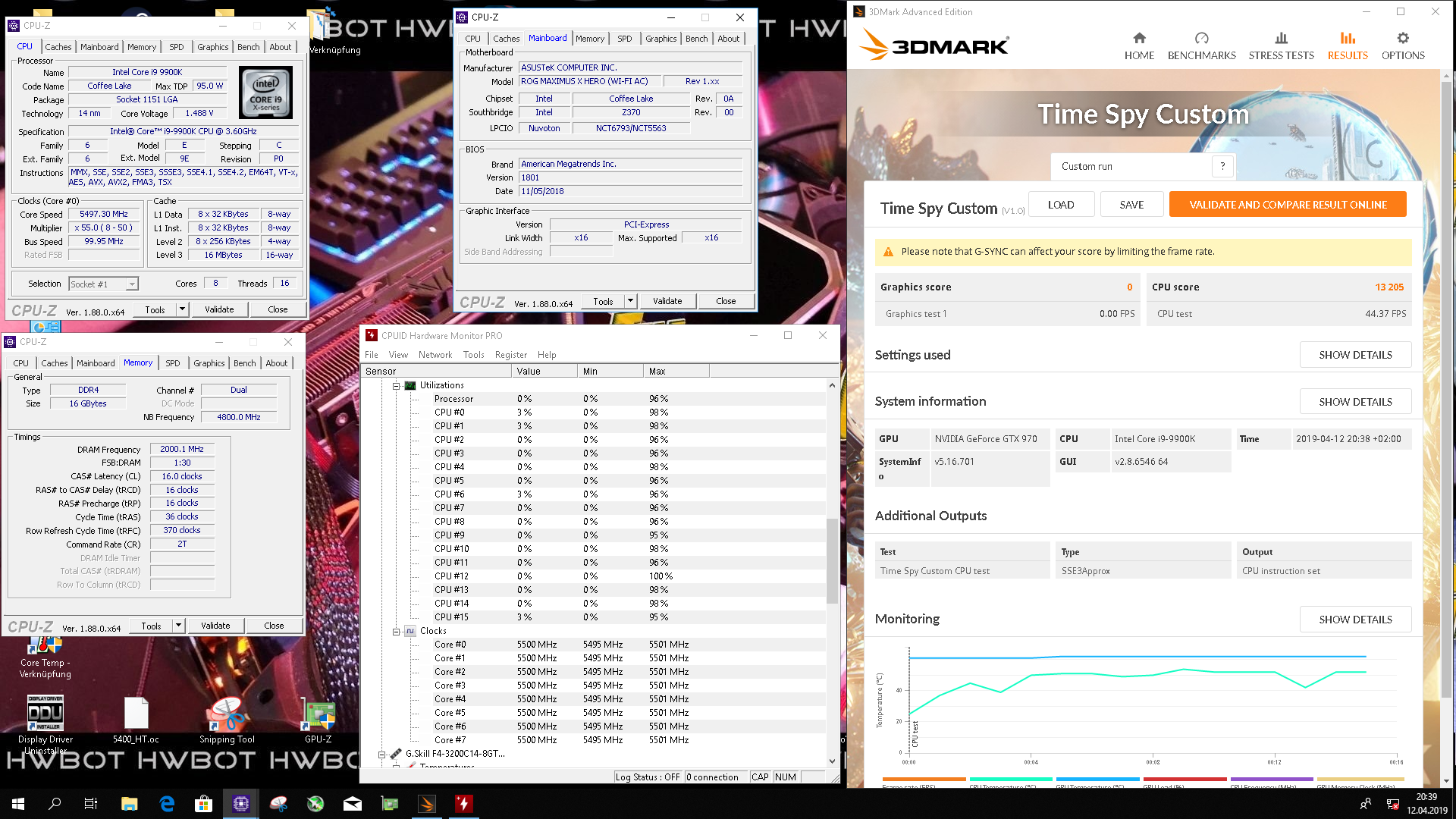Click the Custom run name field
1456x819 pixels.
click(x=1131, y=166)
